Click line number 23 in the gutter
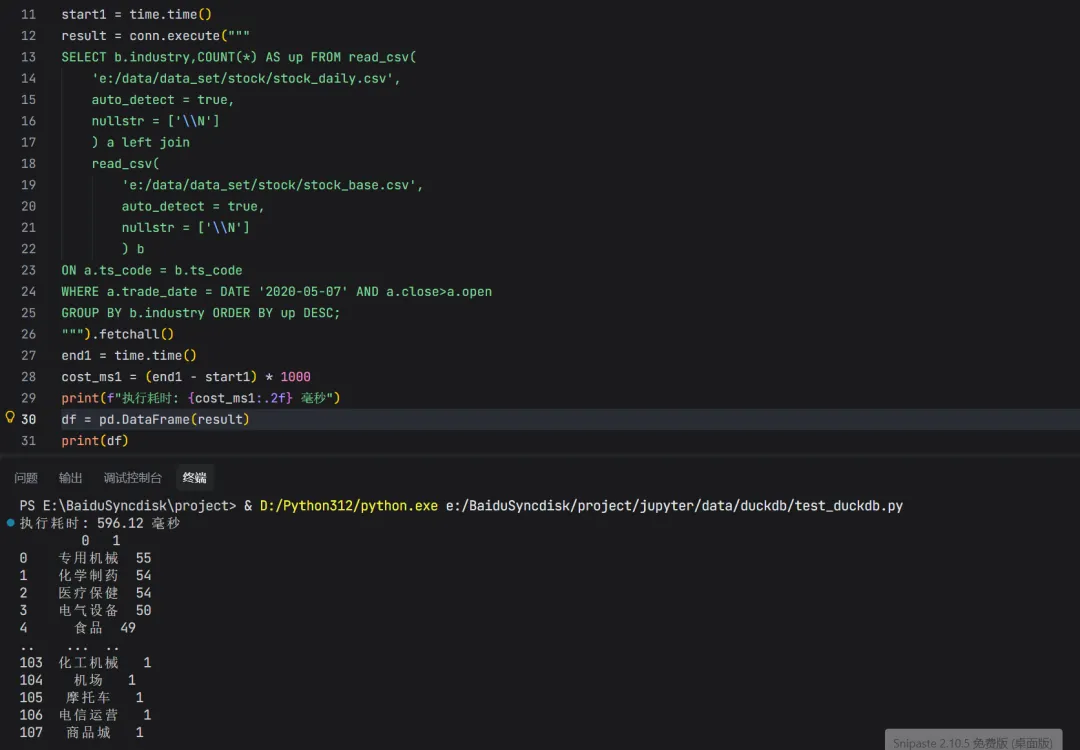 point(28,270)
